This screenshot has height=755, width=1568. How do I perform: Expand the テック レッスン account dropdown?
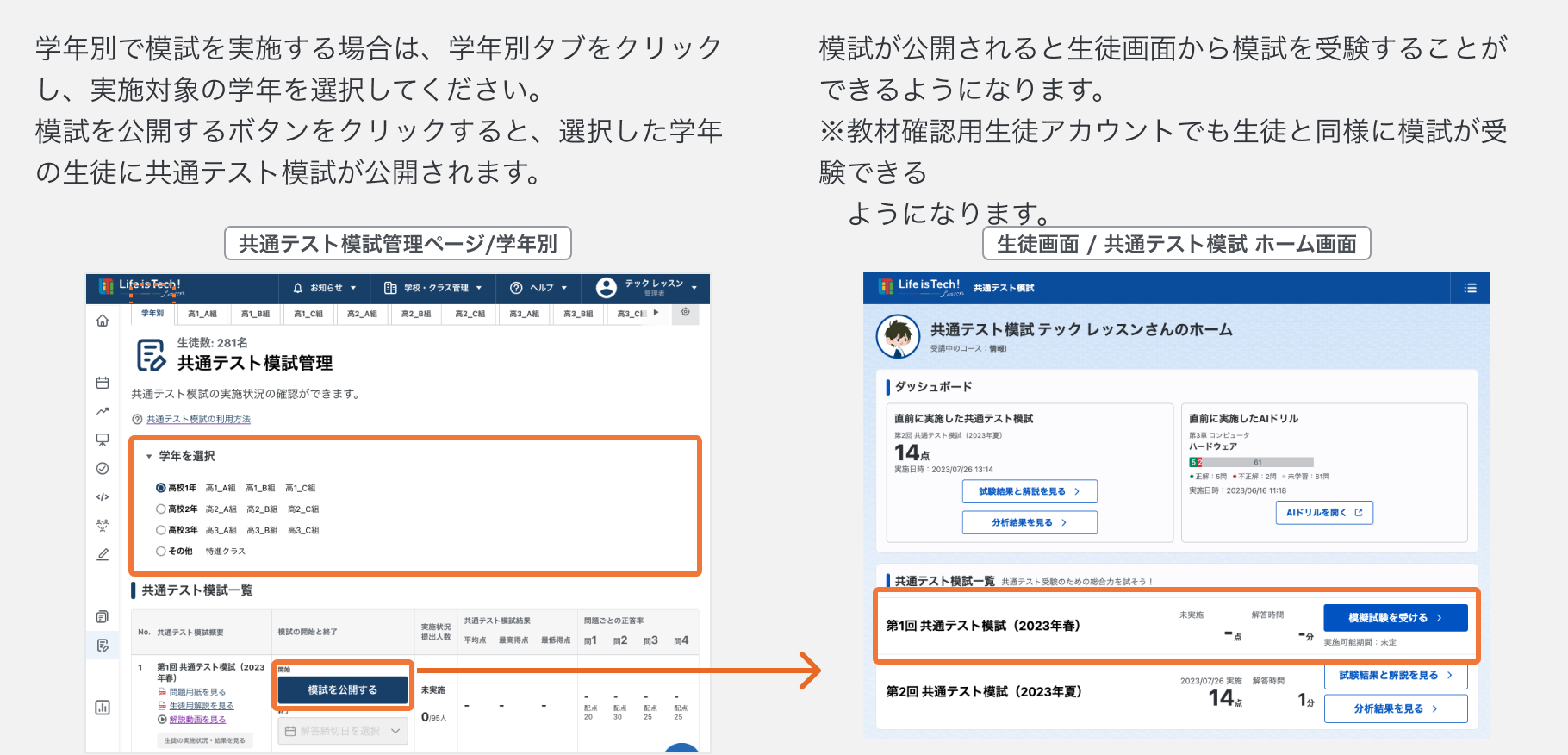(661, 288)
